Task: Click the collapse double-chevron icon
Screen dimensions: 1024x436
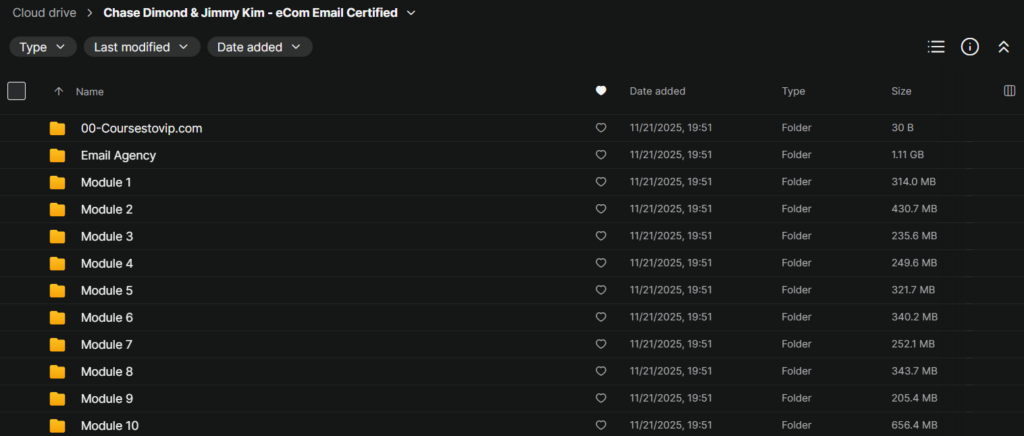Action: click(x=1004, y=47)
